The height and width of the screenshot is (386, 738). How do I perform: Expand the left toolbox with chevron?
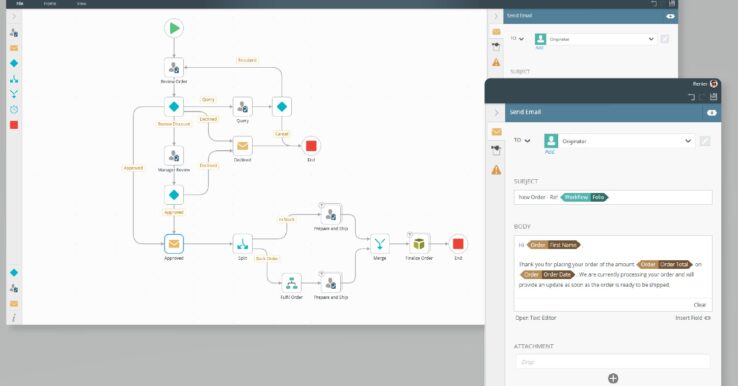(14, 16)
